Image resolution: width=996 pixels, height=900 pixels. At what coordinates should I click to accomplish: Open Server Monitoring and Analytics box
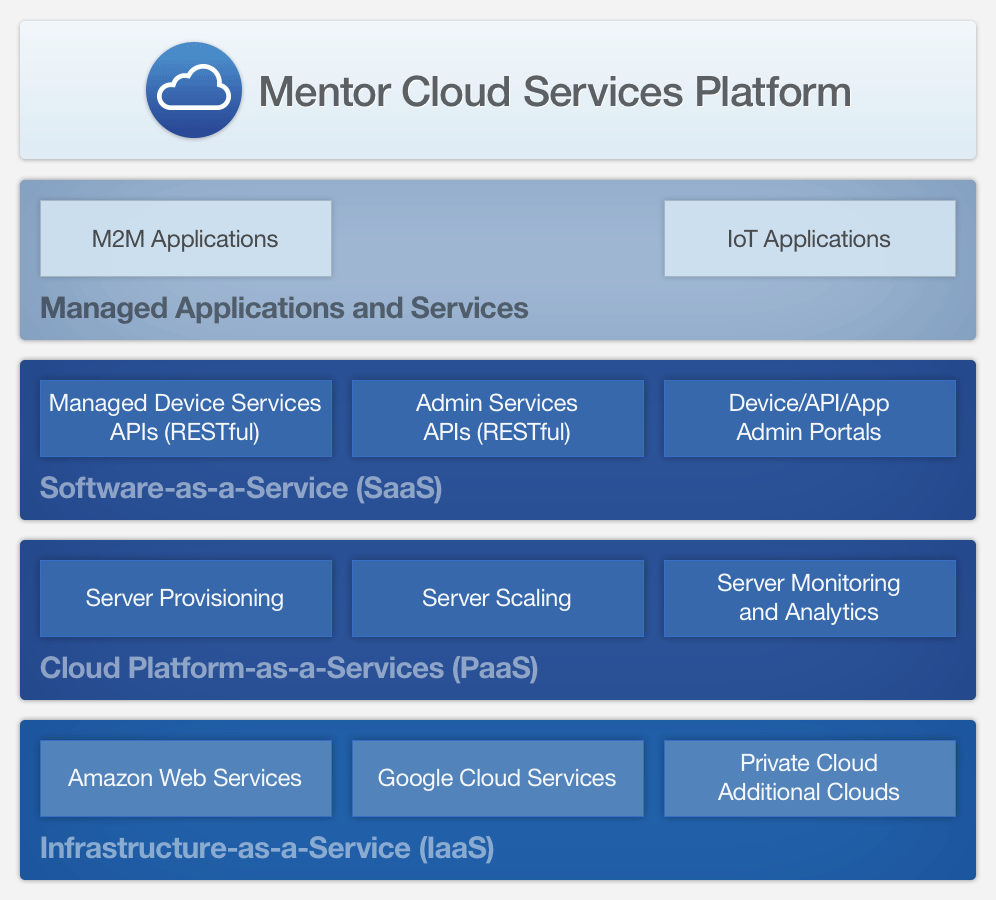(809, 598)
